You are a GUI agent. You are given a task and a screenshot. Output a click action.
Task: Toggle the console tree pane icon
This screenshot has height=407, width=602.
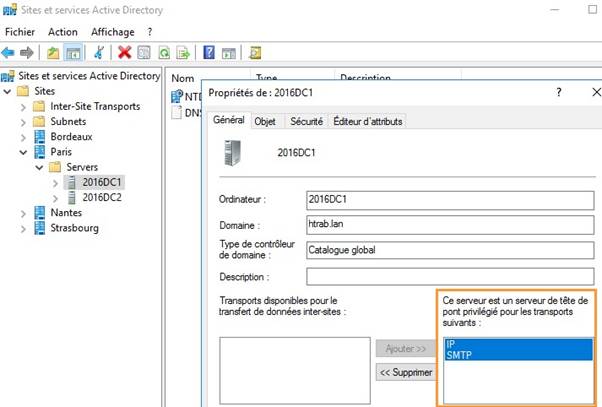73,53
